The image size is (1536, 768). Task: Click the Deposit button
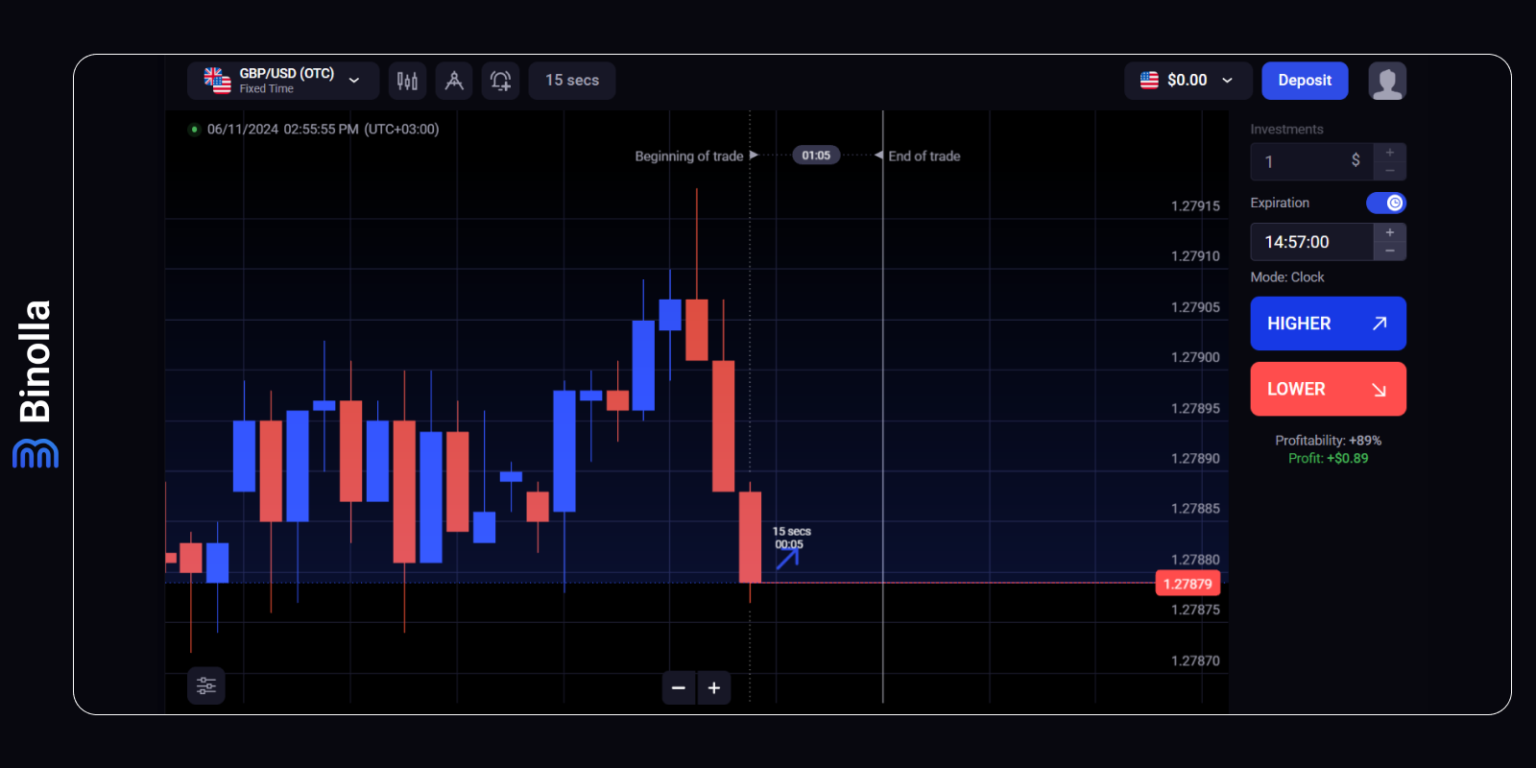coord(1305,80)
